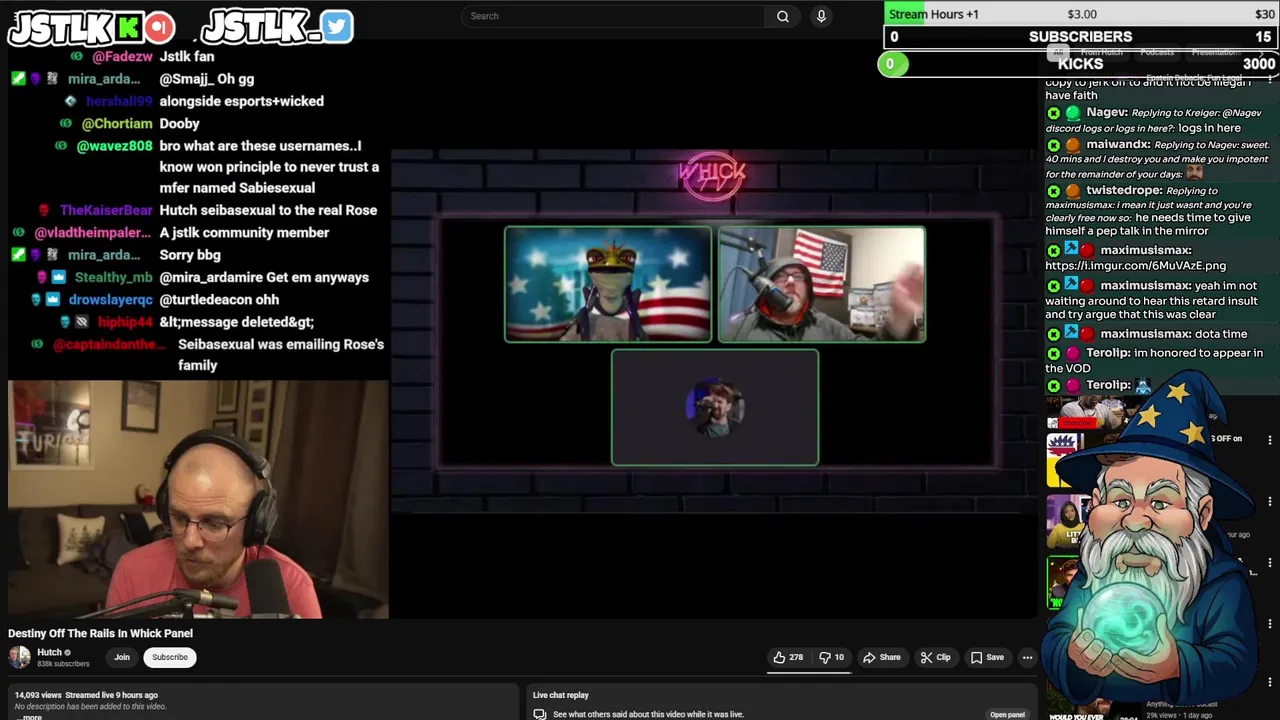Click username @Chortiam in left chat

pos(117,124)
